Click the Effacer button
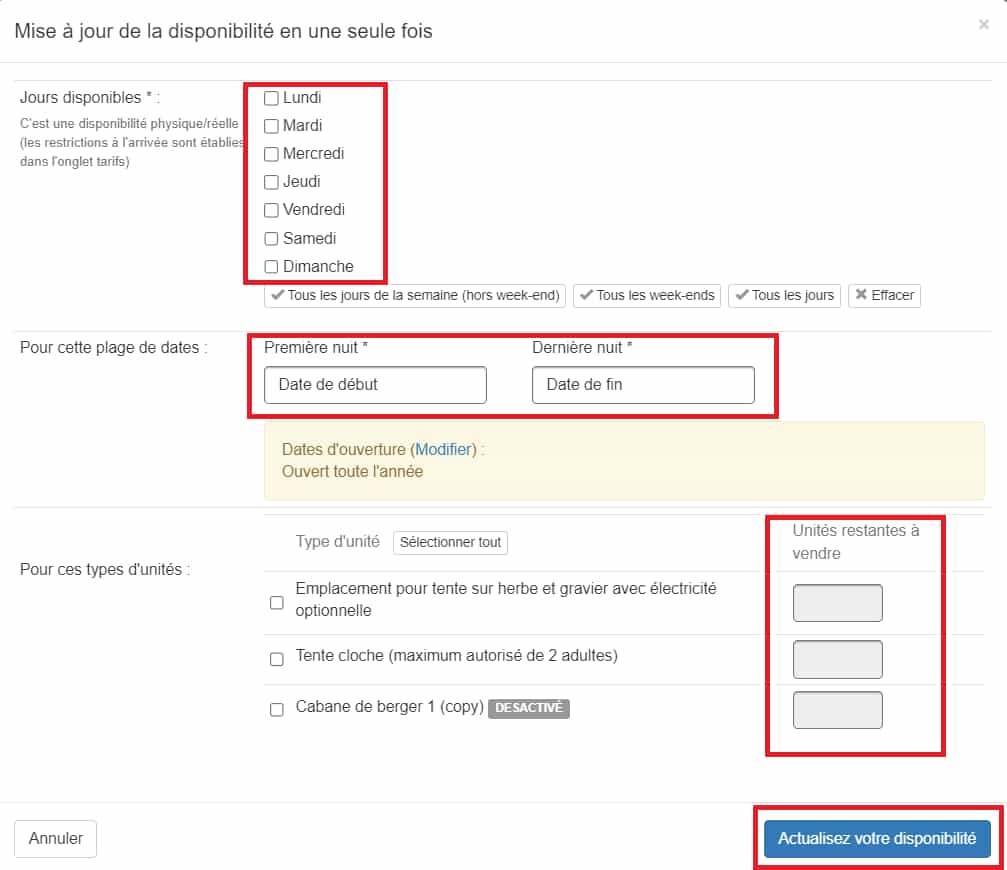This screenshot has height=870, width=1007. pyautogui.click(x=884, y=295)
